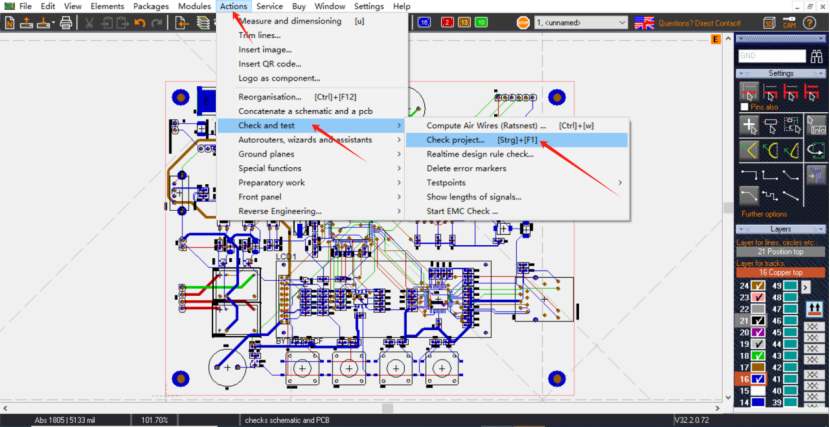Click the Redo arrow icon
This screenshot has width=830, height=427.
coord(156,23)
